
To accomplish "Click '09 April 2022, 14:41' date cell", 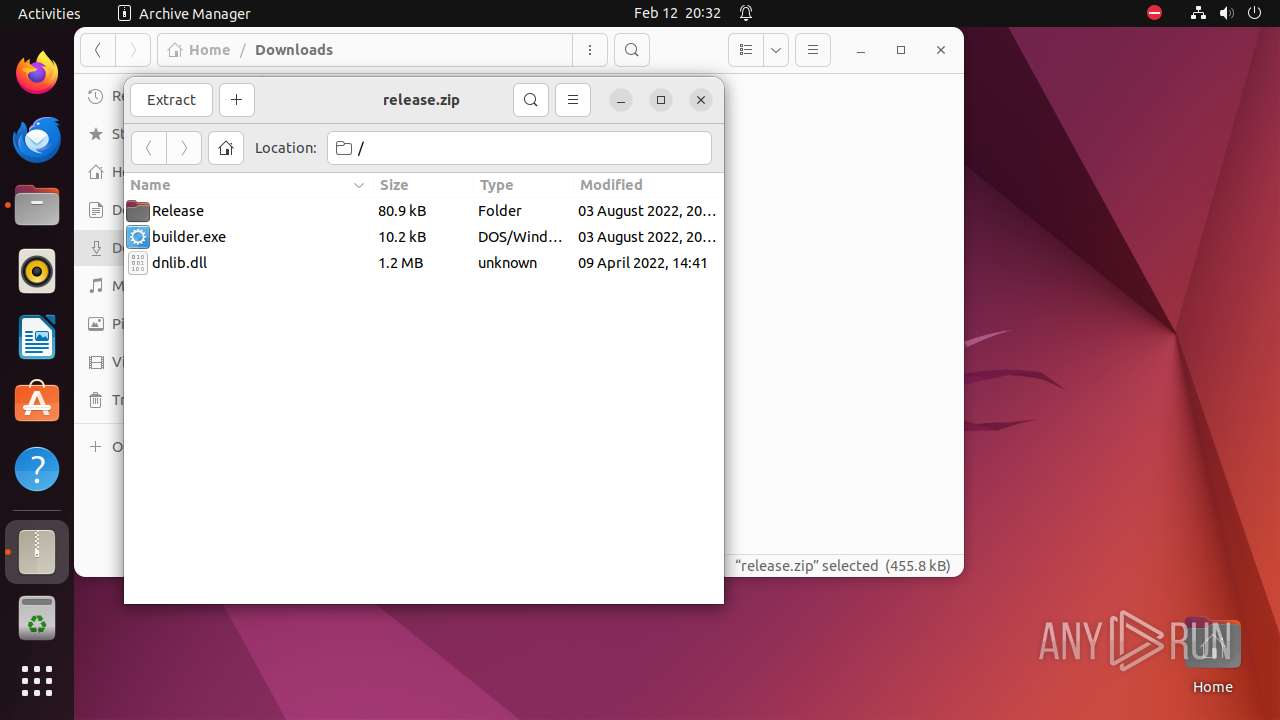I will [x=643, y=263].
